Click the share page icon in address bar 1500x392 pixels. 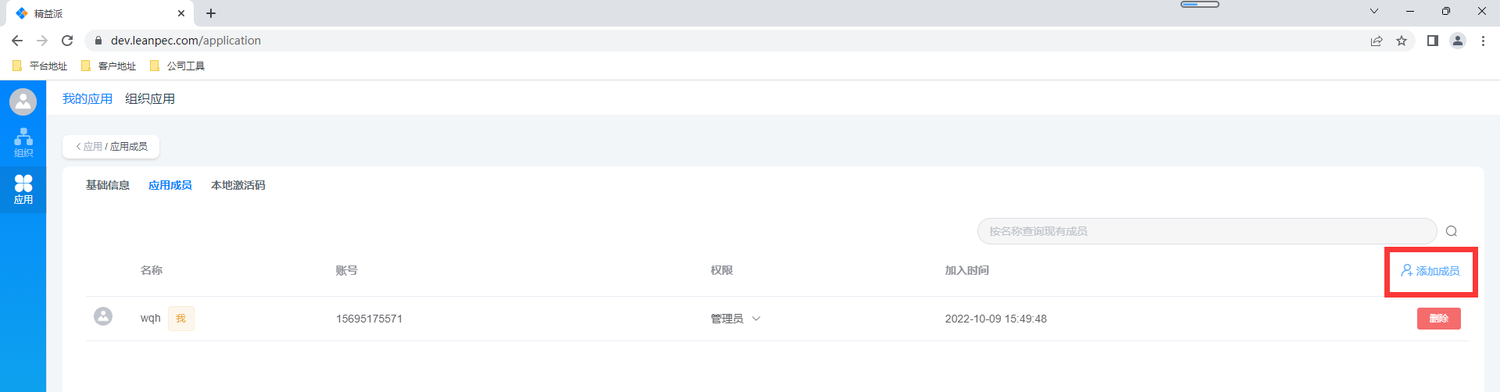pyautogui.click(x=1376, y=41)
